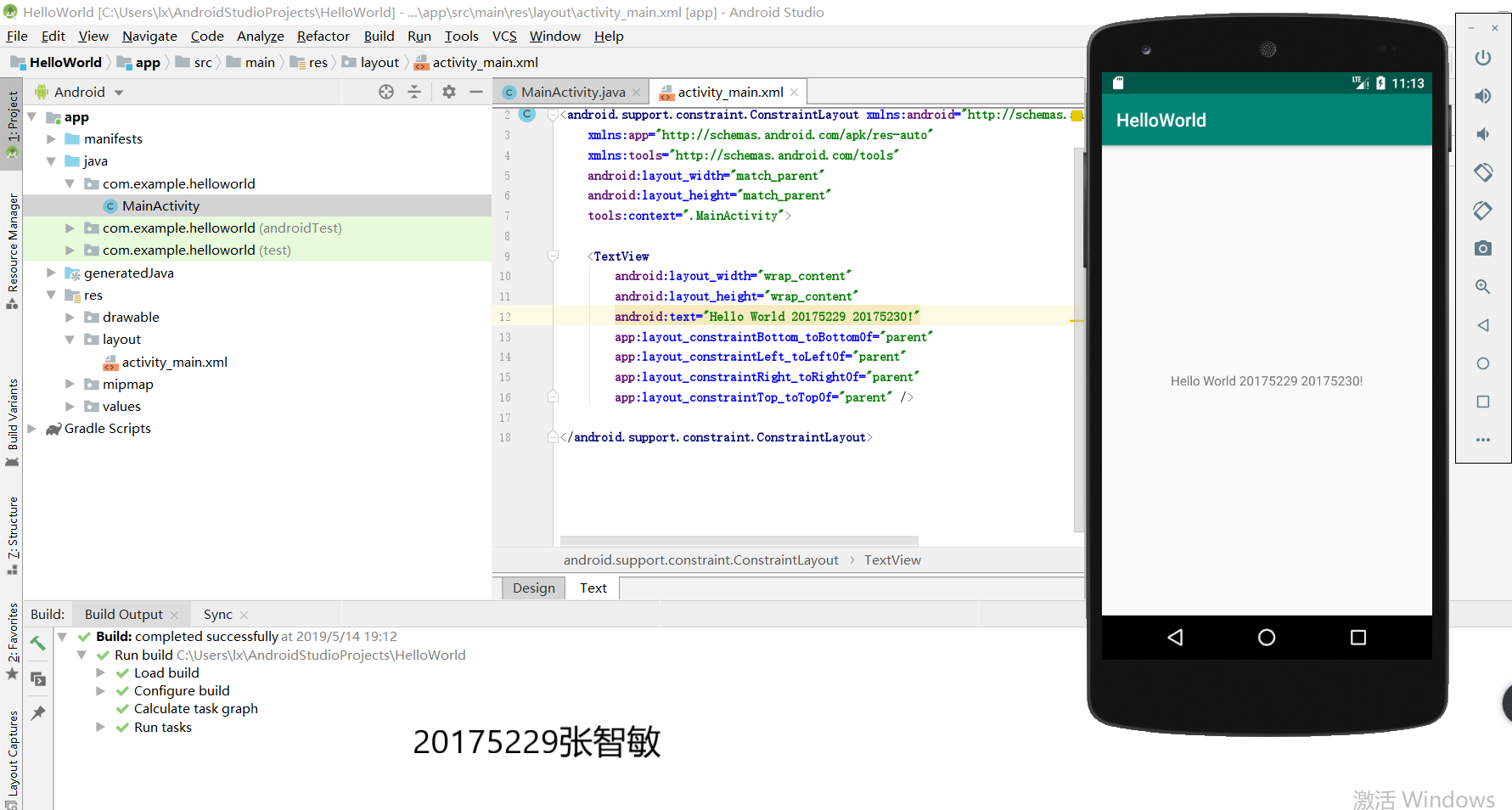Expand the manifests folder
Image resolution: width=1512 pixels, height=810 pixels.
(51, 139)
